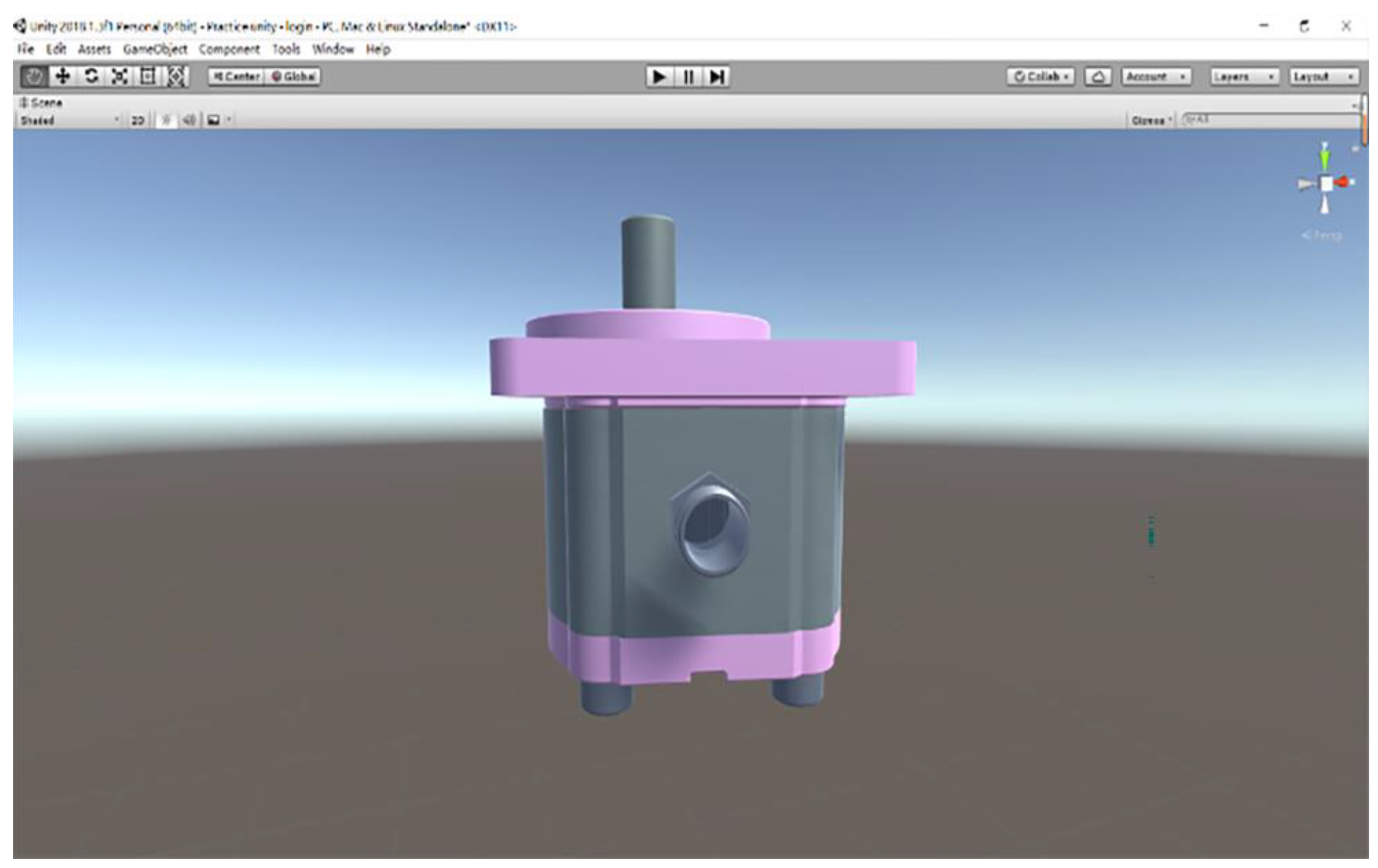Toggle 2D scene view mode
This screenshot has width=1378, height=868.
click(137, 120)
